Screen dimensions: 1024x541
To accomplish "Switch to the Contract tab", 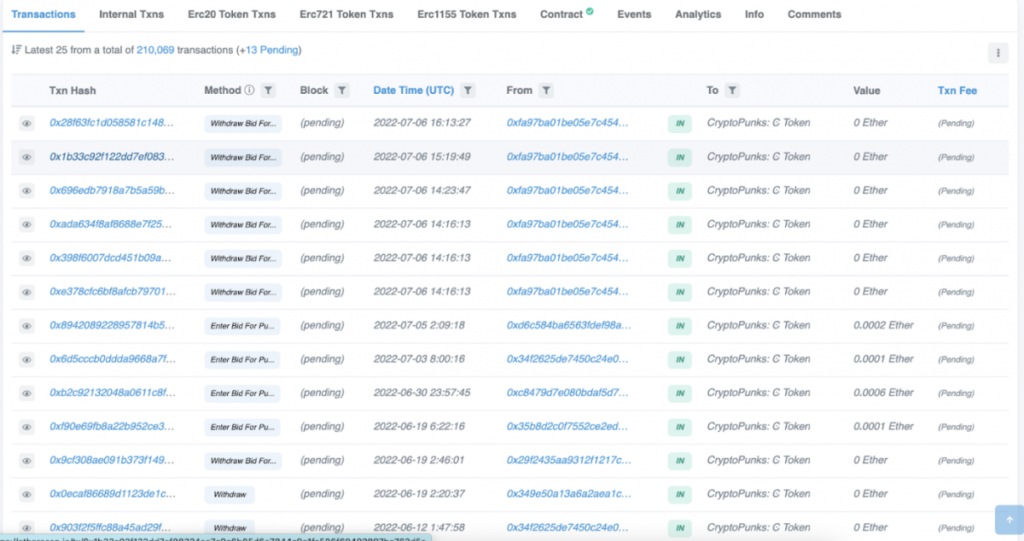I will click(561, 14).
